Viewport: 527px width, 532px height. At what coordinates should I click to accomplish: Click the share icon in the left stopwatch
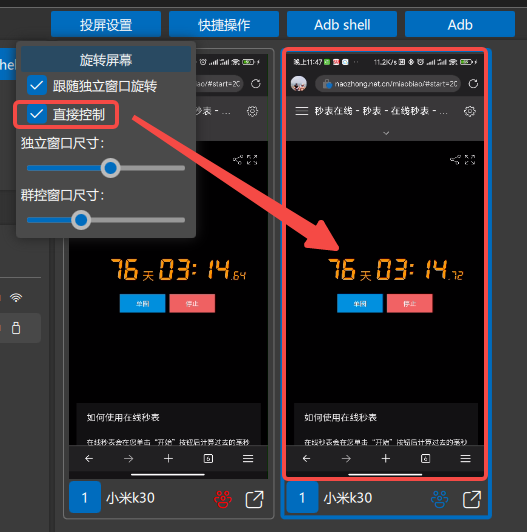(x=238, y=159)
